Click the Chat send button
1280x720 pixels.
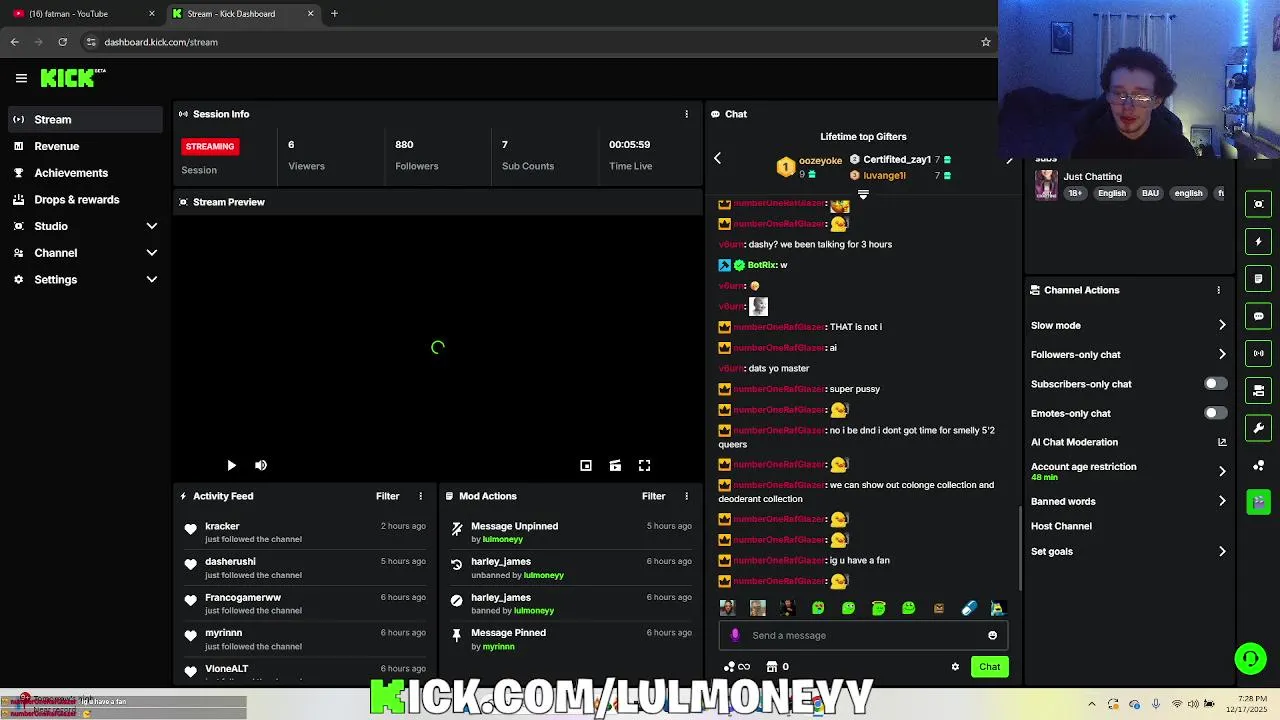click(x=989, y=667)
